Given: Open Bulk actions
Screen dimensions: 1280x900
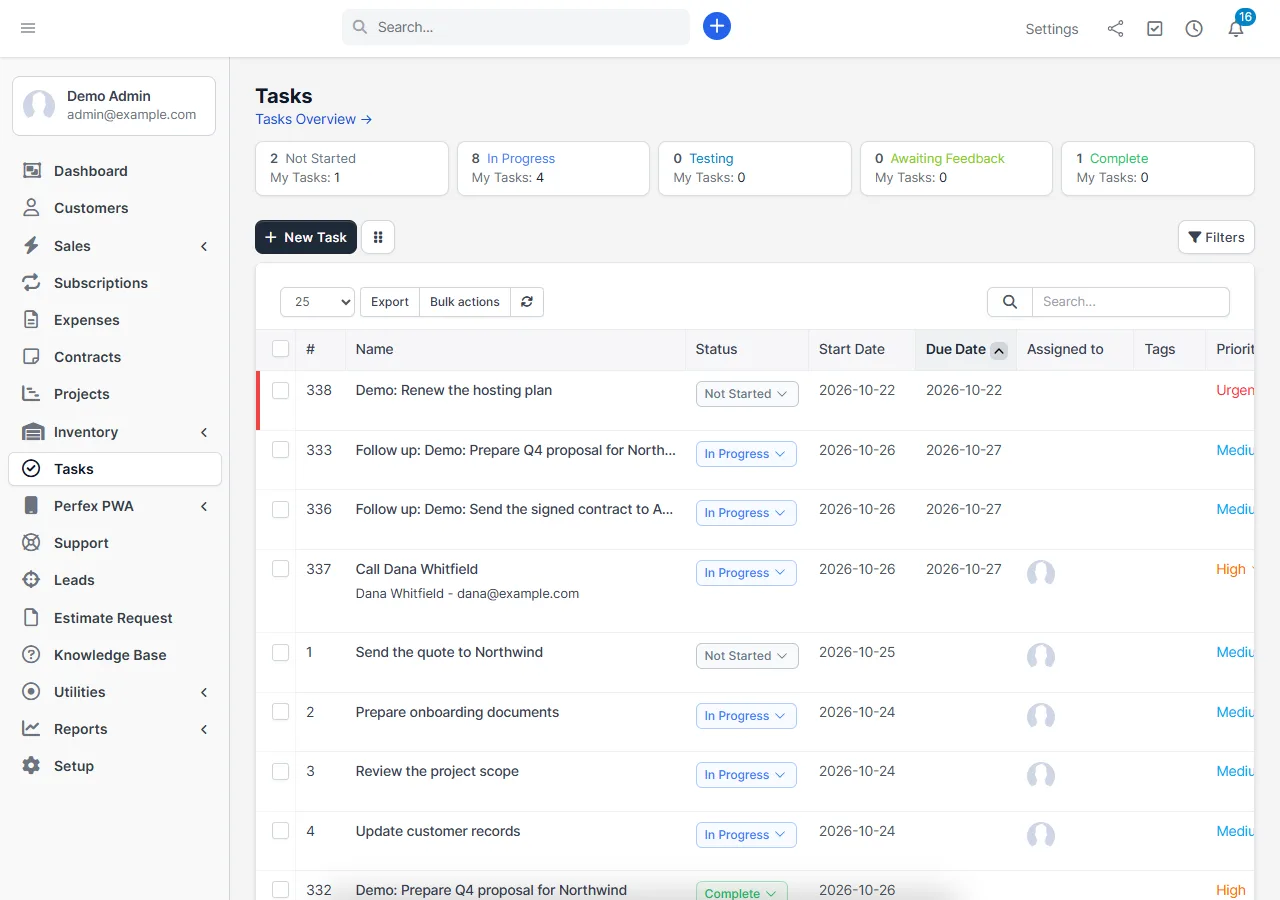Looking at the screenshot, I should pyautogui.click(x=465, y=302).
